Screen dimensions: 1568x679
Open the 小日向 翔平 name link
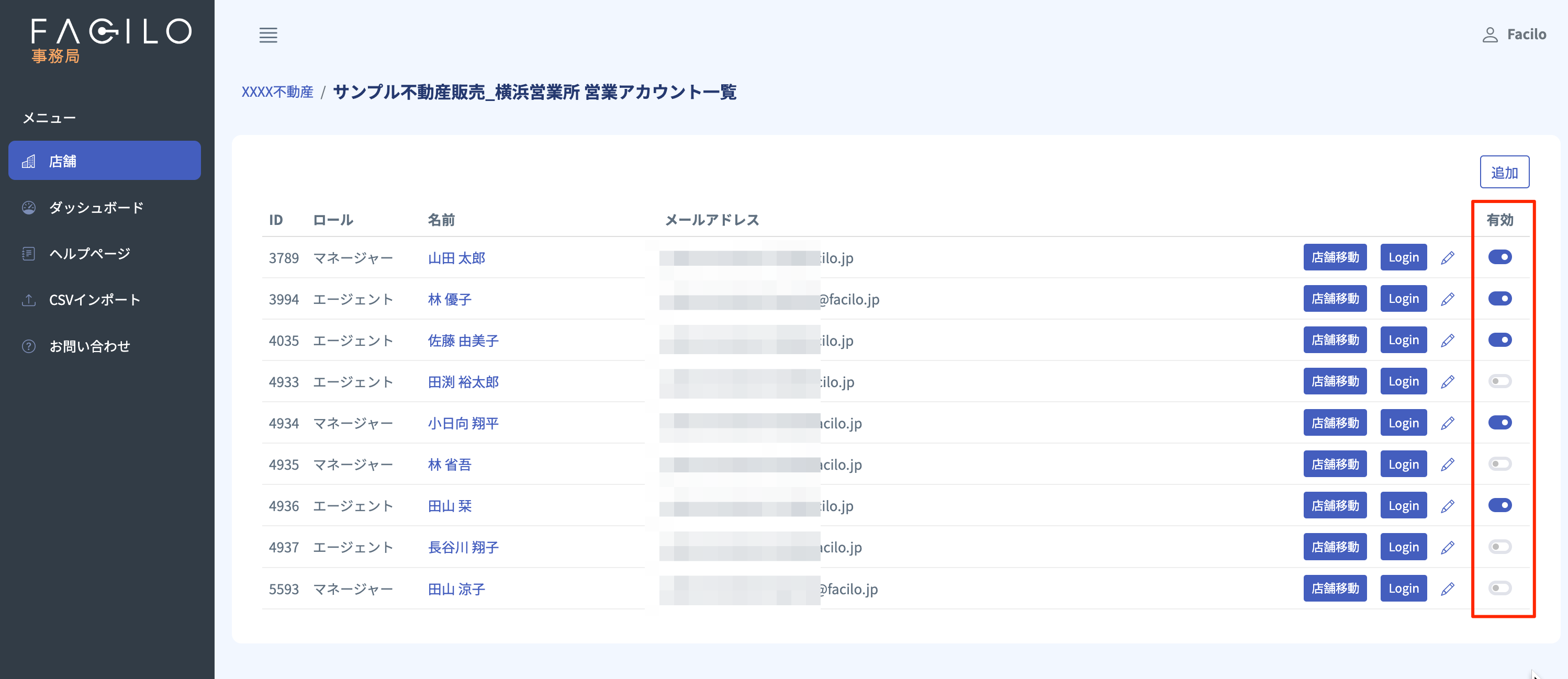(463, 424)
